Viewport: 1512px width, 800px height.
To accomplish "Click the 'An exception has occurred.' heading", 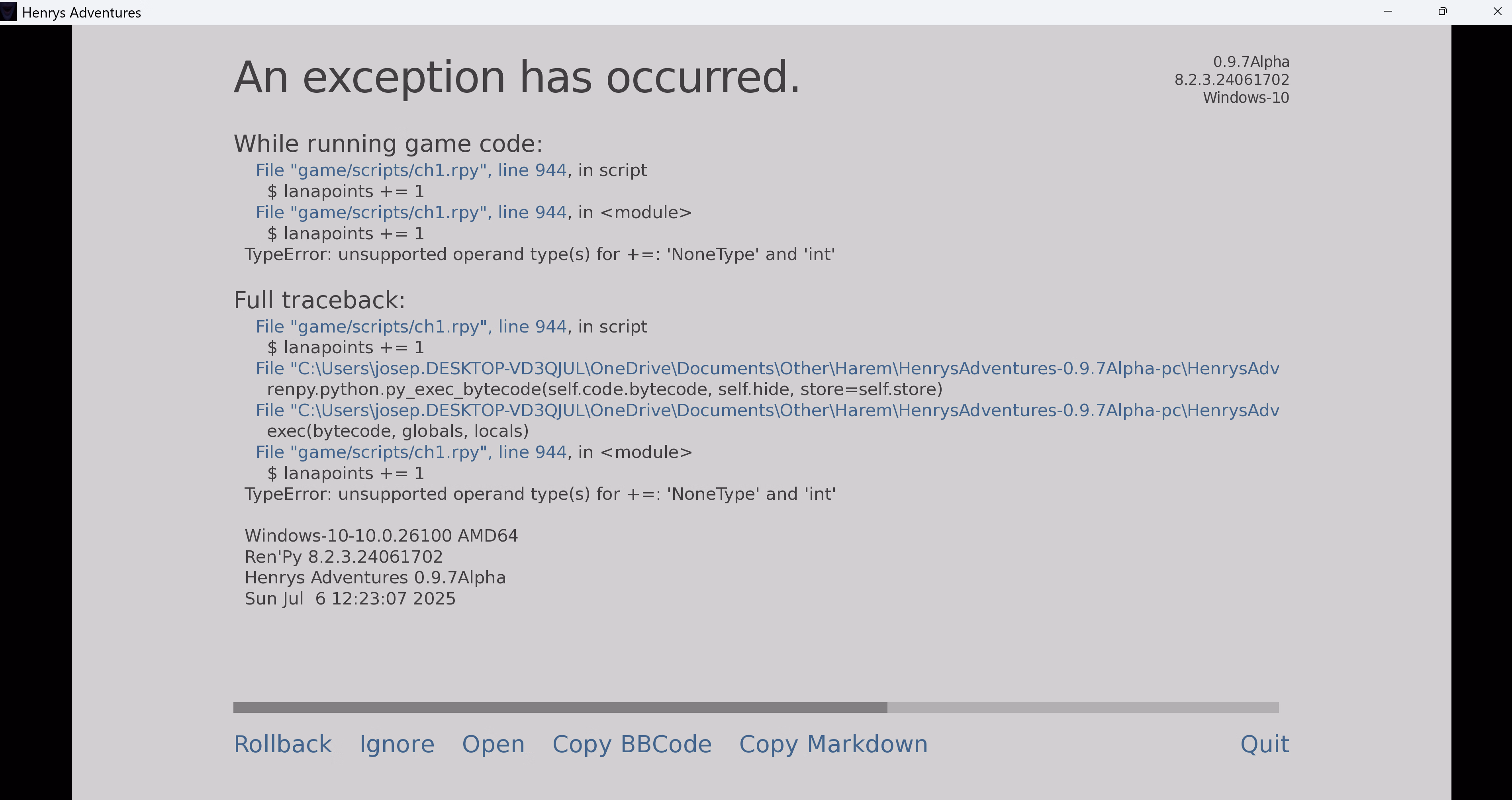I will point(517,77).
